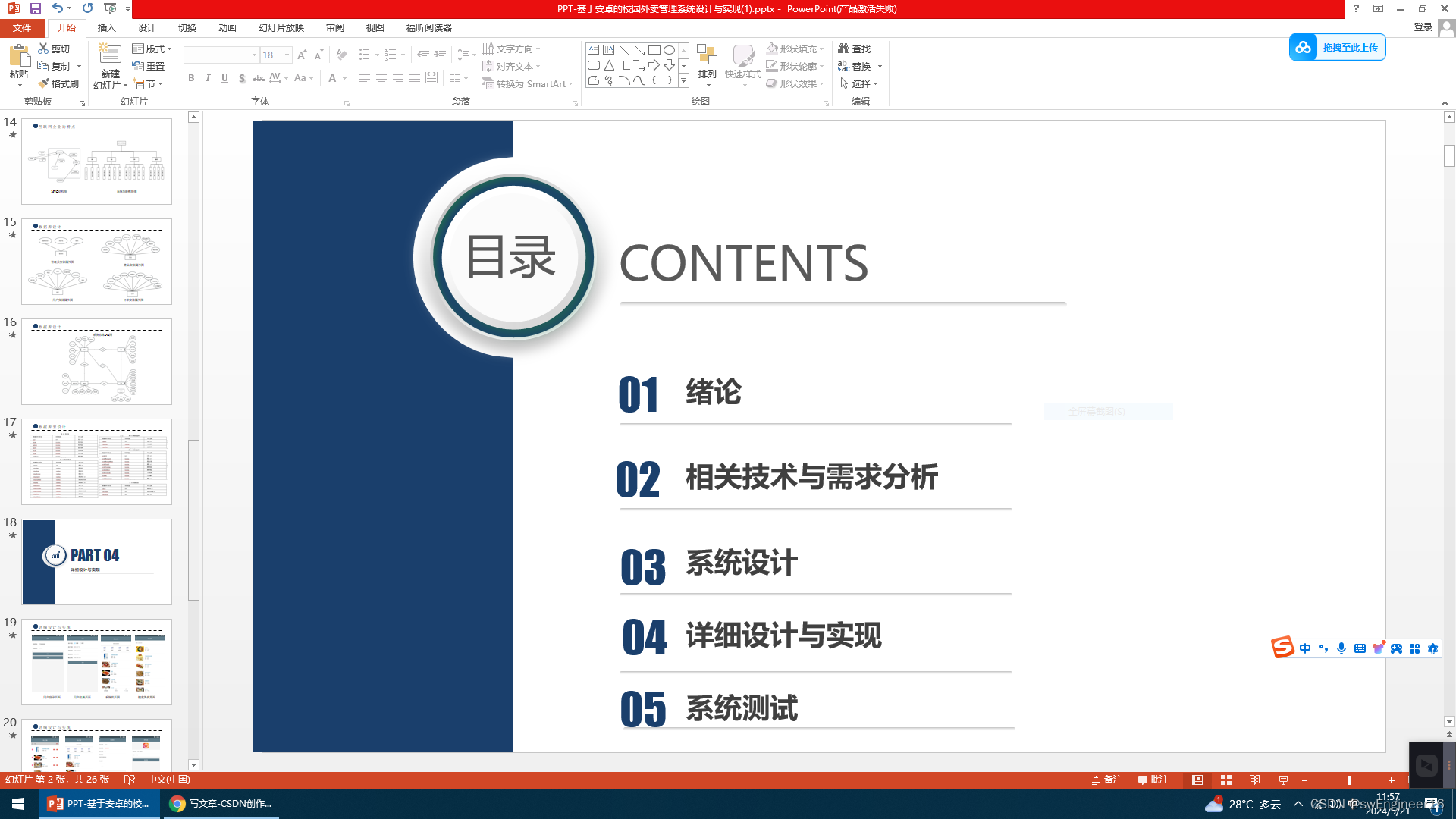
Task: Expand the 节 section dropdown
Action: tap(148, 83)
